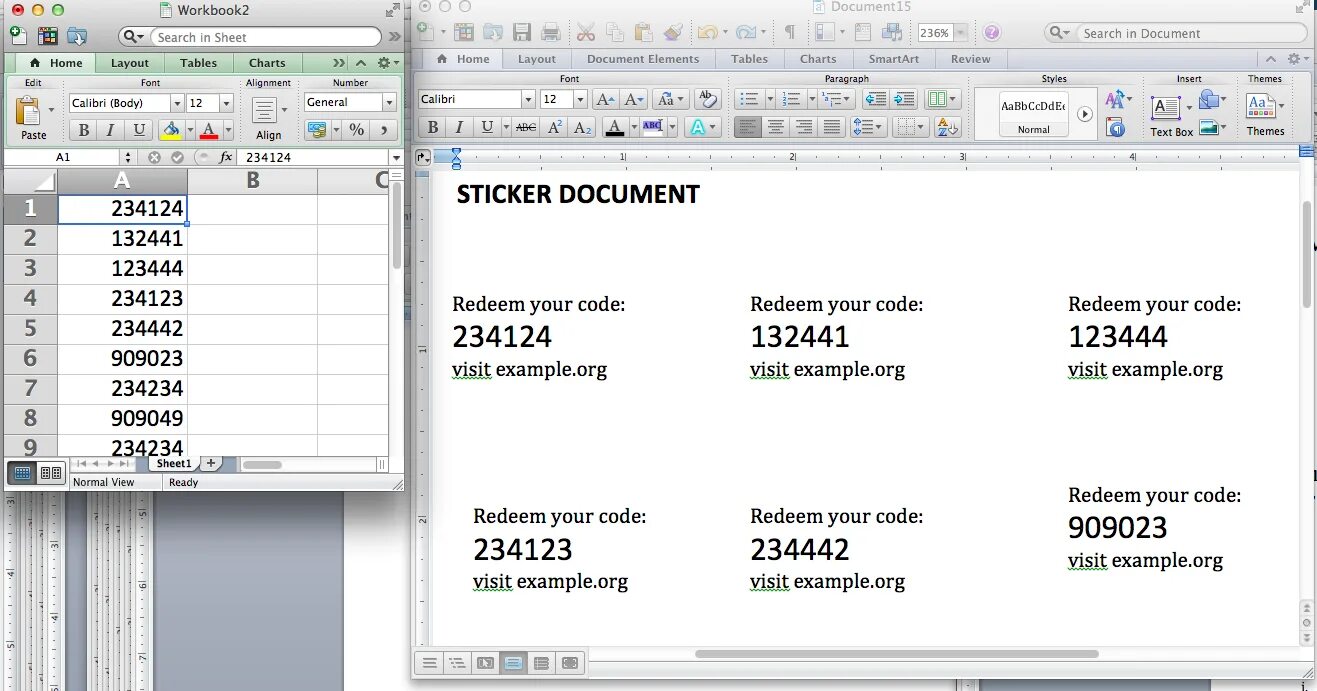Decrease indent in Word Paragraph group

pos(875,99)
